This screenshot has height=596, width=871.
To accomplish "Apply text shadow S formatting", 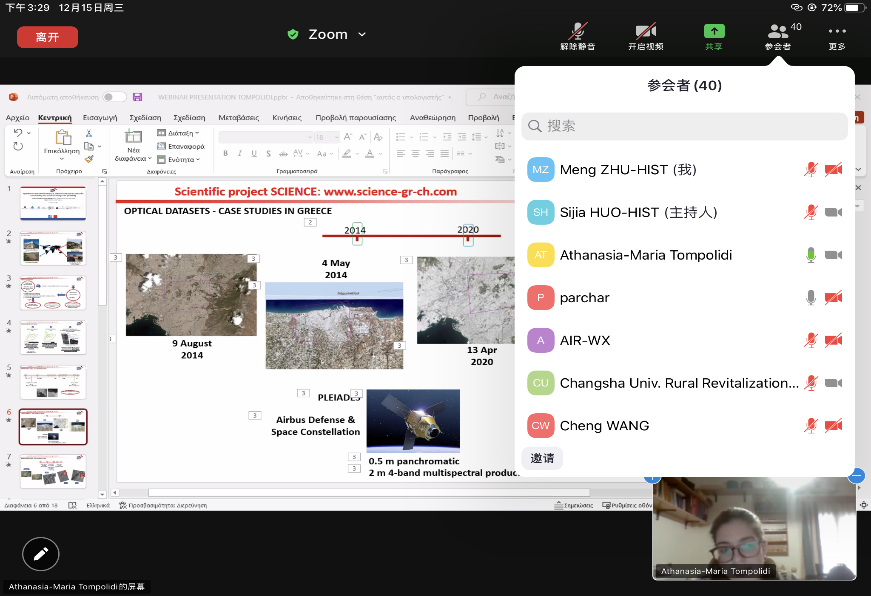I will pyautogui.click(x=268, y=153).
